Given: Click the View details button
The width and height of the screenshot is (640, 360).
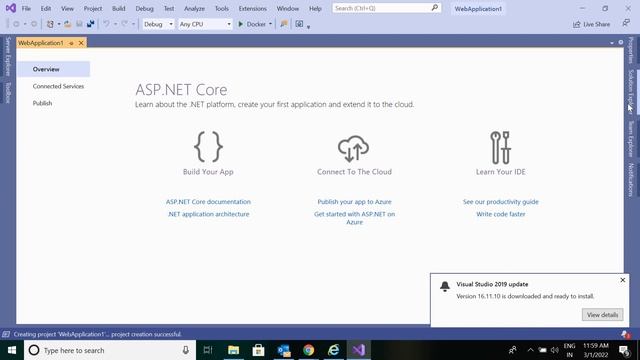Looking at the screenshot, I should (x=602, y=315).
